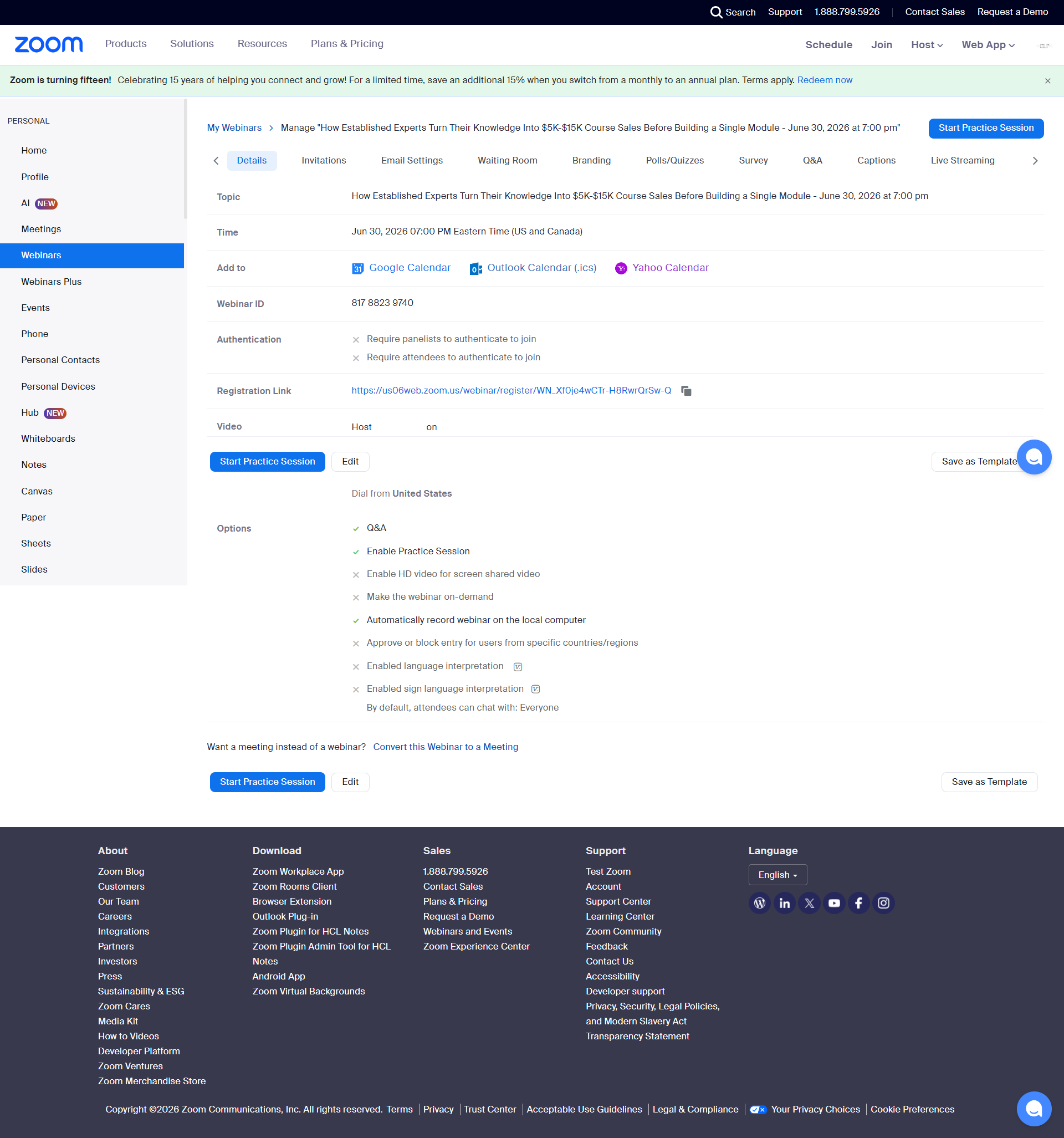This screenshot has height=1138, width=1064.
Task: Switch to the Q&A tab
Action: pyautogui.click(x=813, y=160)
